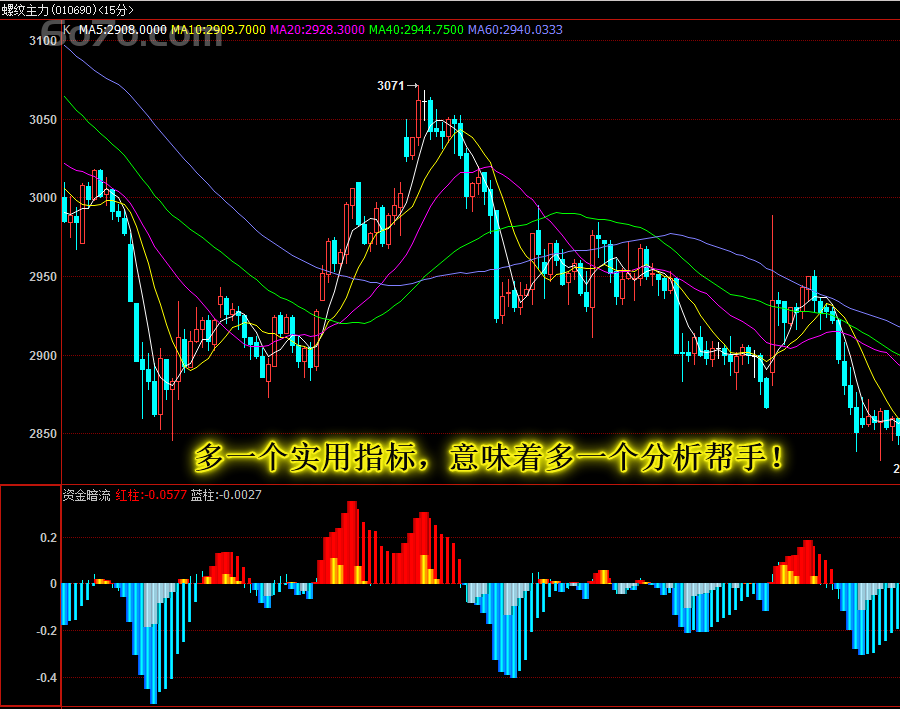Click the 2950 price axis label
This screenshot has width=900, height=709.
(43, 277)
